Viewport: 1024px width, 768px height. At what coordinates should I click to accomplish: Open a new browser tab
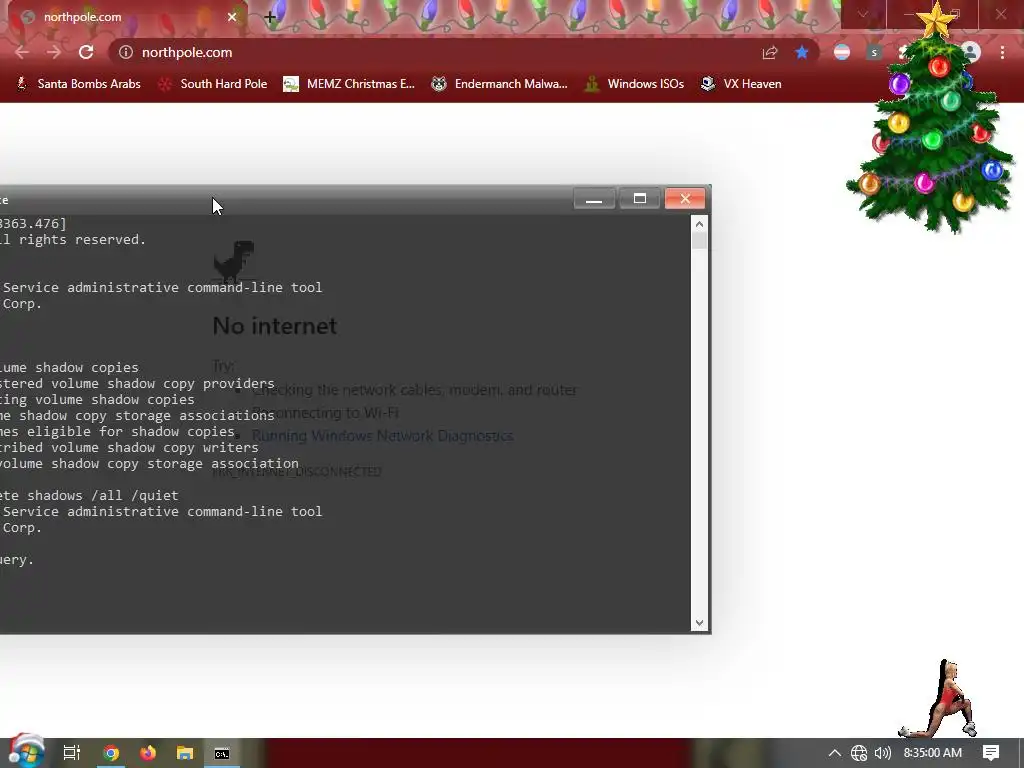pyautogui.click(x=270, y=17)
